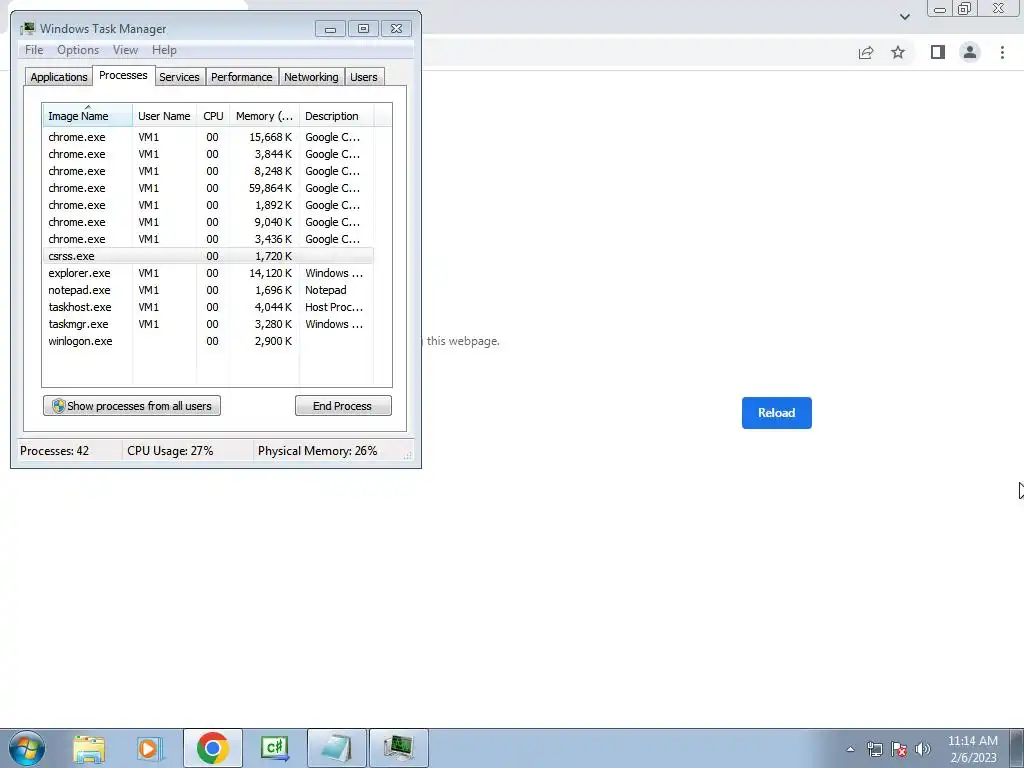Select the Processes tab
This screenshot has width=1024, height=768.
pyautogui.click(x=123, y=75)
